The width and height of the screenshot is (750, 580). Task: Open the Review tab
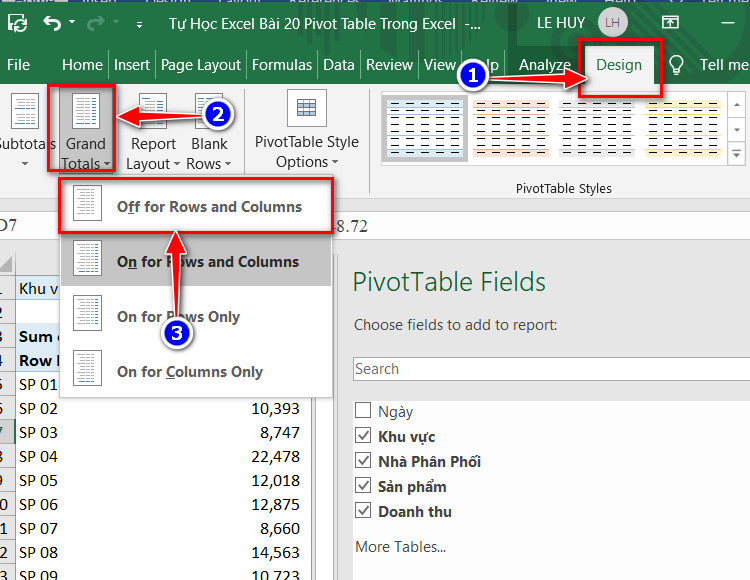(x=389, y=65)
